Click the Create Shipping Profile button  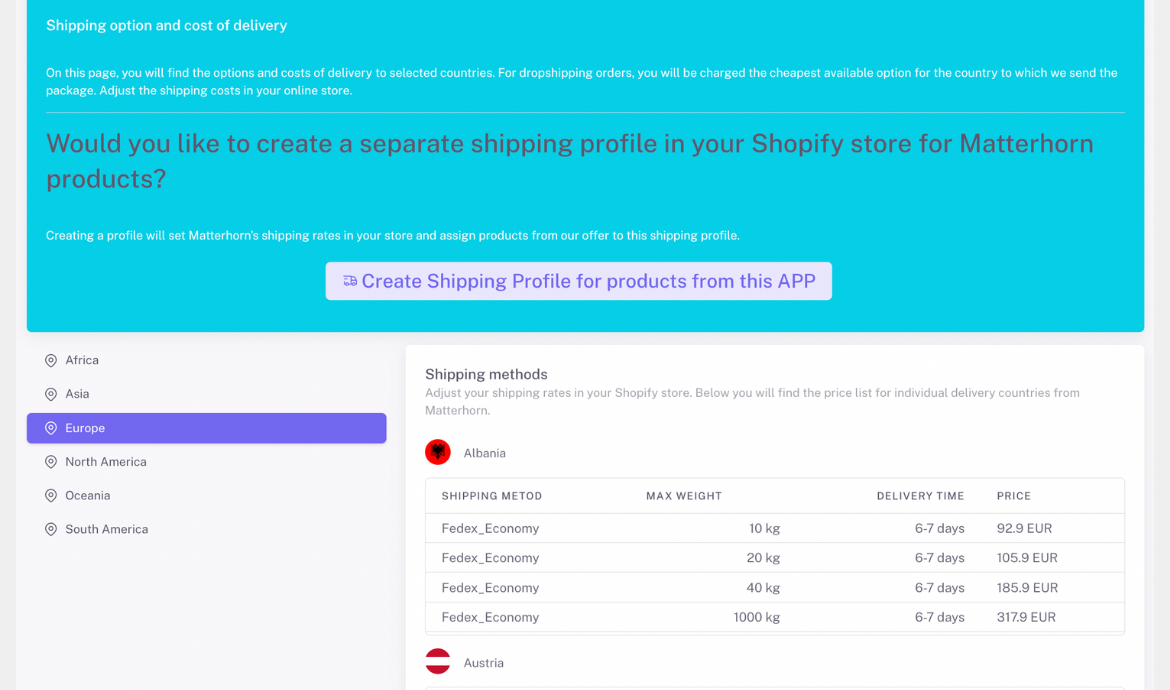pyautogui.click(x=578, y=281)
